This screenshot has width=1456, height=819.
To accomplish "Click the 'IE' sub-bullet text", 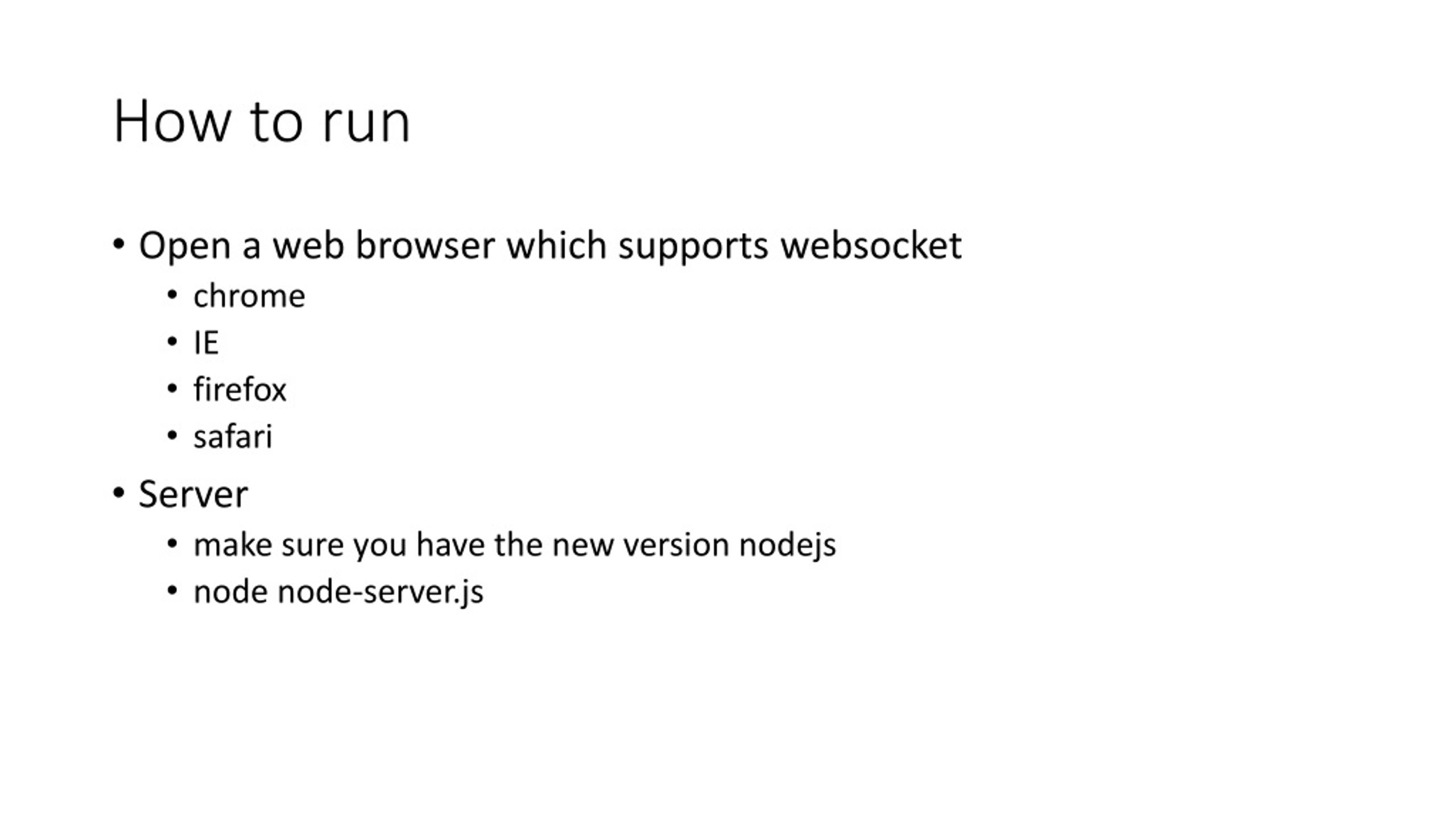I will coord(206,343).
